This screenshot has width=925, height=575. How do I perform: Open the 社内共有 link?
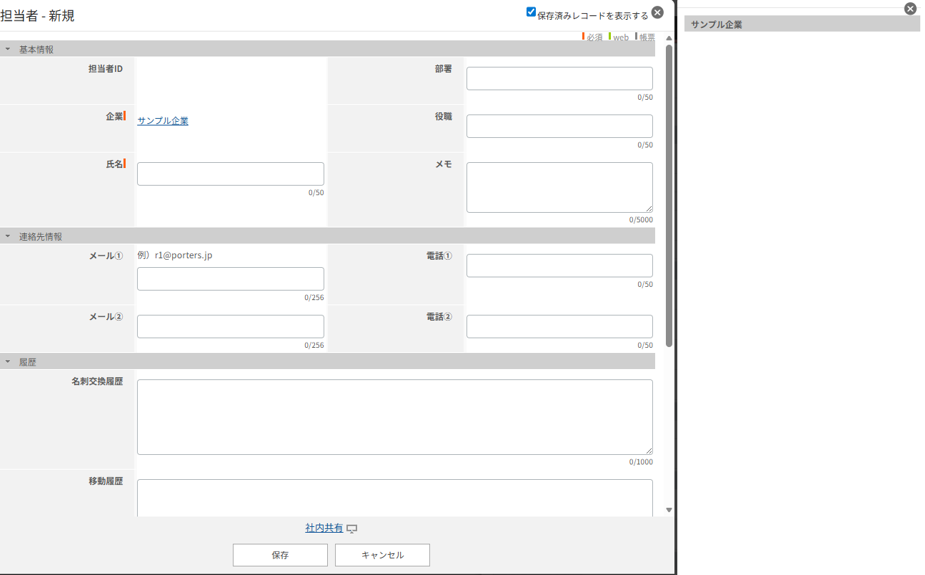pos(324,528)
